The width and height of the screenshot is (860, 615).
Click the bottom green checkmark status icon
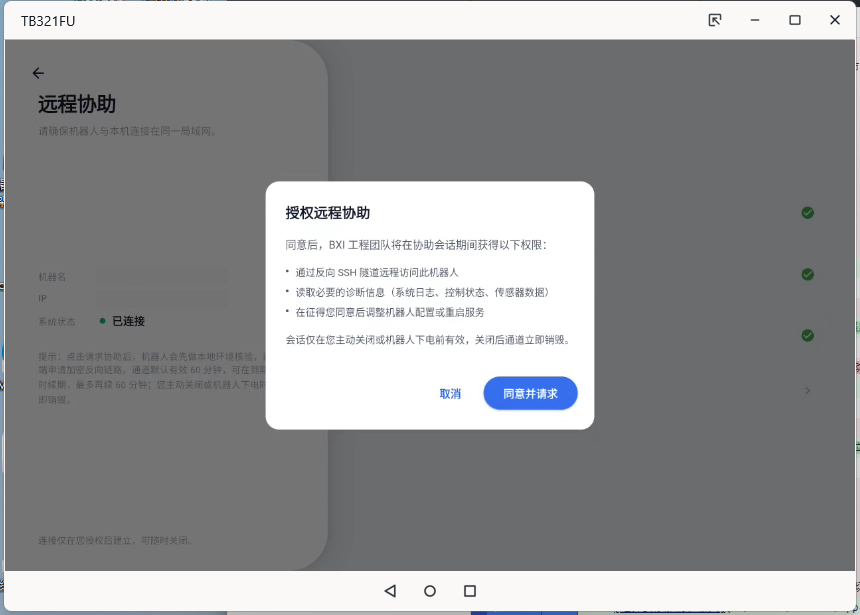807,335
